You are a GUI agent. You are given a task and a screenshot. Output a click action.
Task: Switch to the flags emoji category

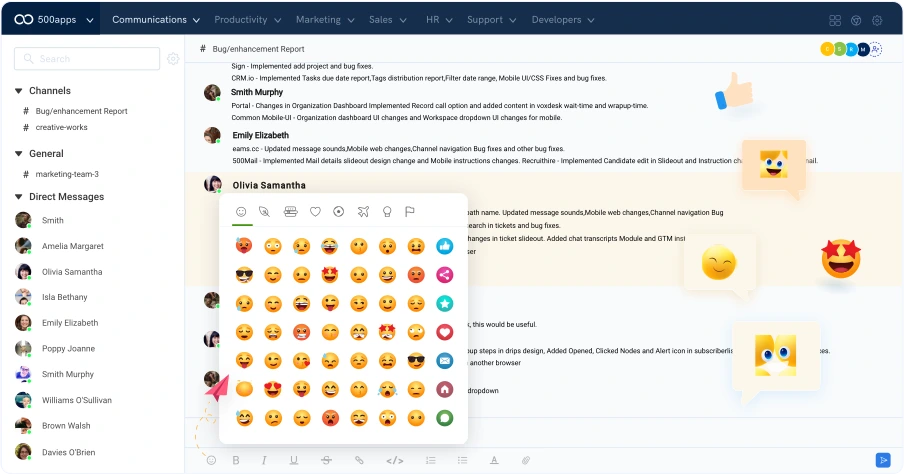[410, 212]
